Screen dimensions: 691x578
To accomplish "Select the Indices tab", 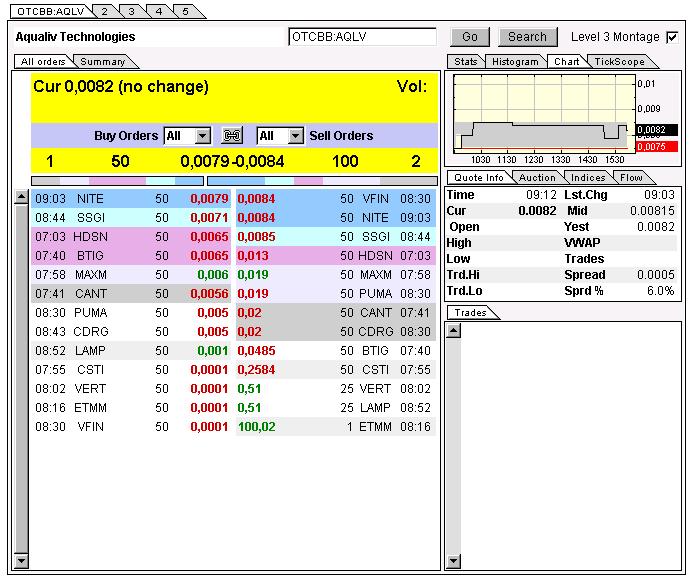I will coord(588,178).
